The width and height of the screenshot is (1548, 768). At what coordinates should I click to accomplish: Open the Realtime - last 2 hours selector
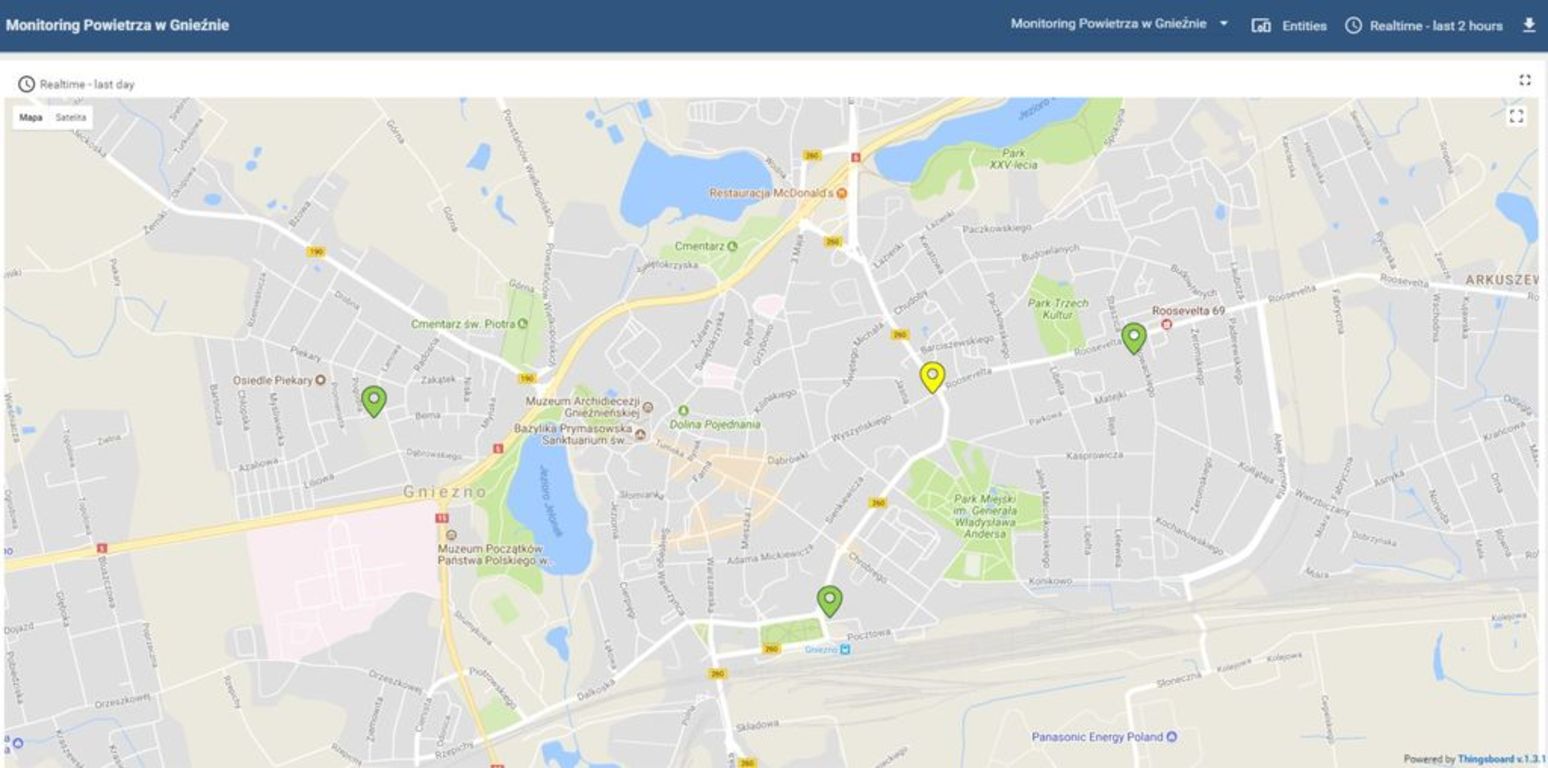[x=1424, y=26]
